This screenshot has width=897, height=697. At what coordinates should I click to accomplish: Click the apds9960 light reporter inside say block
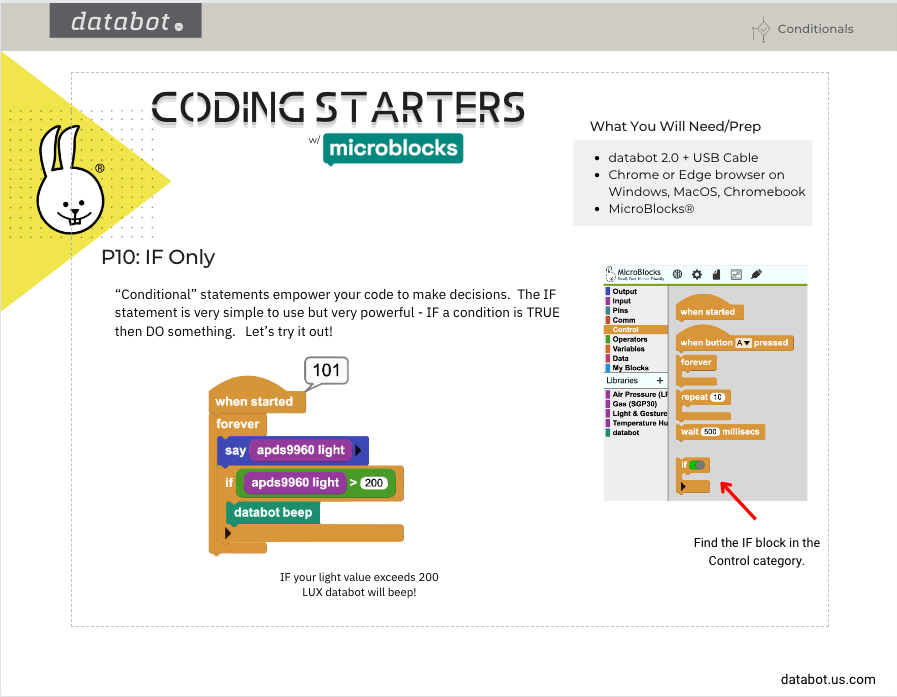(x=300, y=450)
